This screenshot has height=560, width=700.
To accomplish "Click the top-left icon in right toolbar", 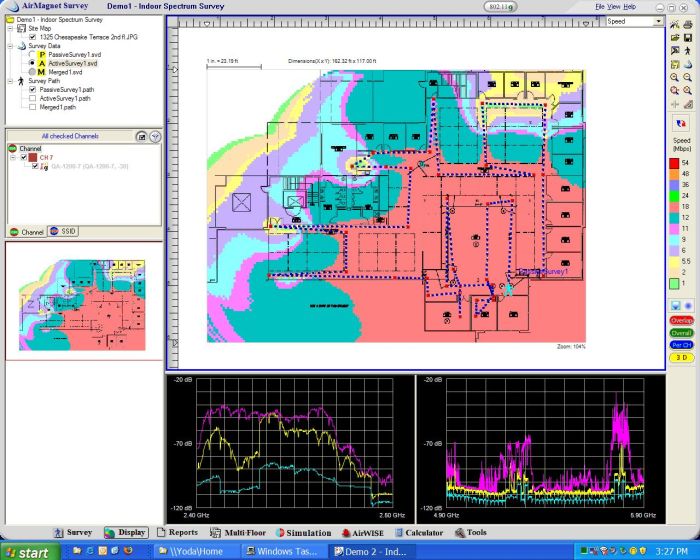I will (x=675, y=25).
